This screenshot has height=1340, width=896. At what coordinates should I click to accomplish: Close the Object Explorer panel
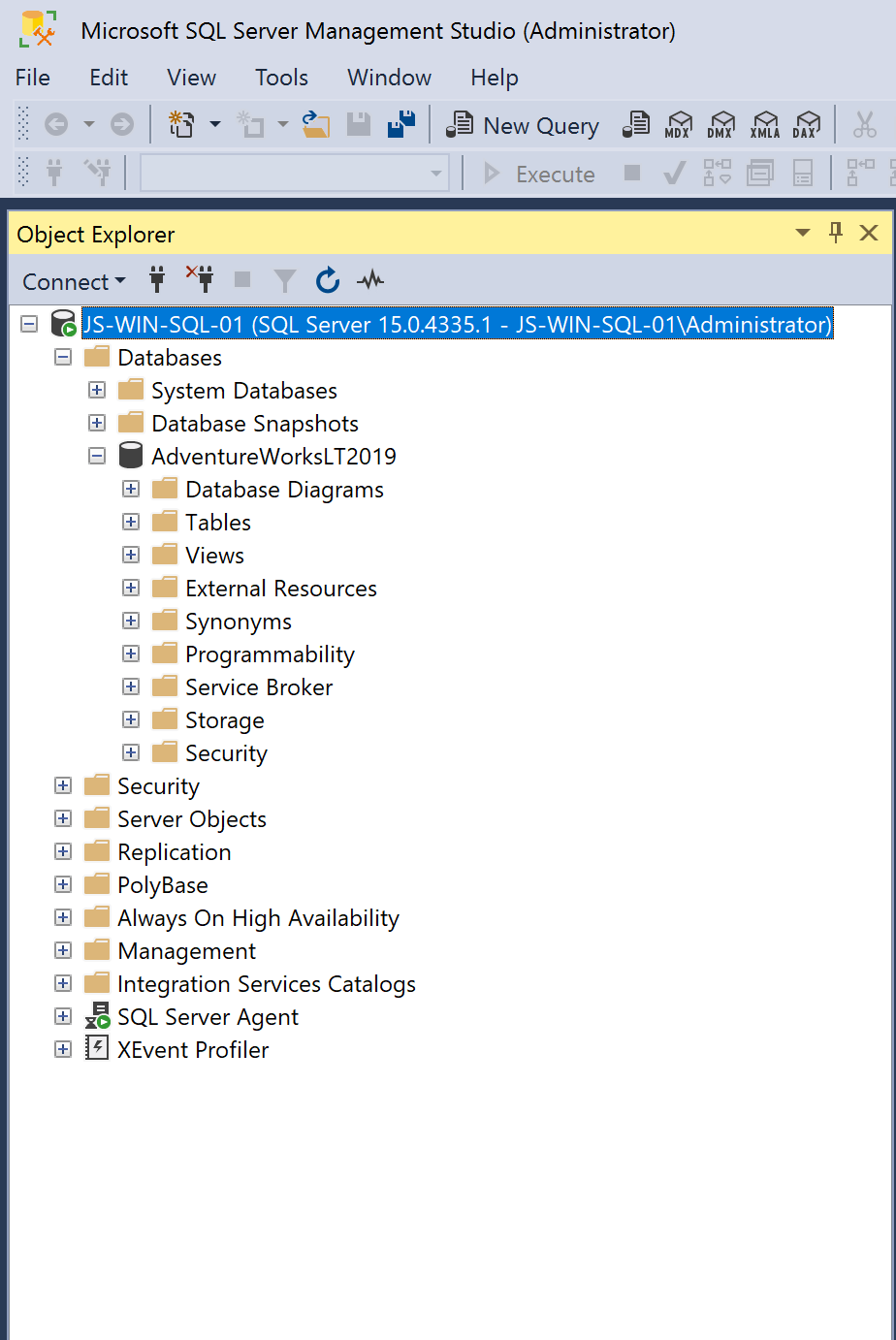(869, 233)
